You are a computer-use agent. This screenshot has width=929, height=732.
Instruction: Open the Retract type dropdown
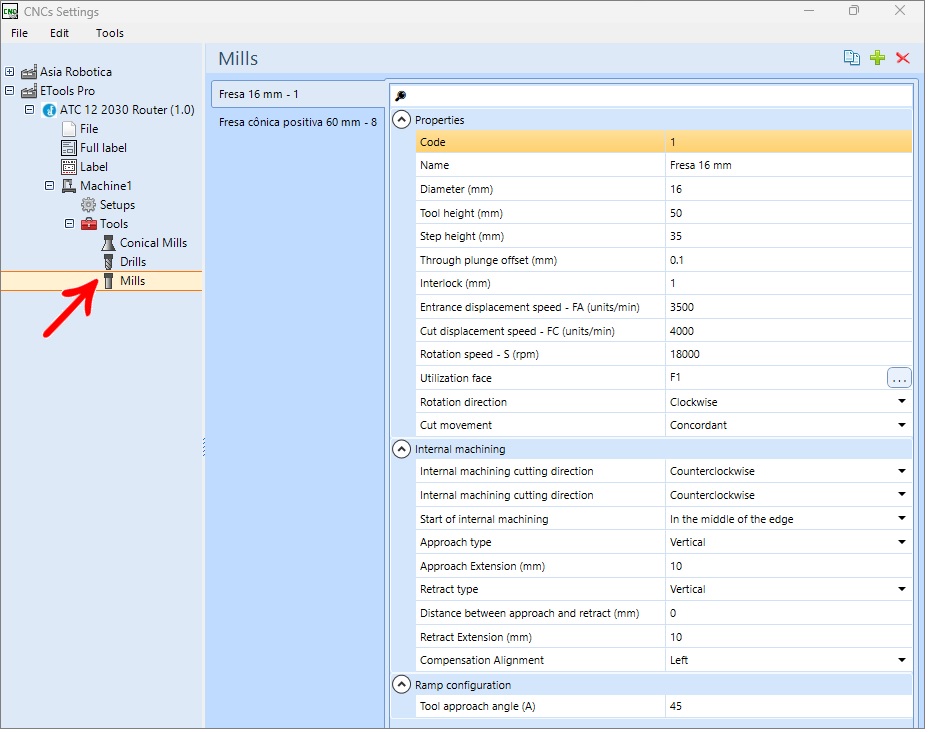pos(901,589)
